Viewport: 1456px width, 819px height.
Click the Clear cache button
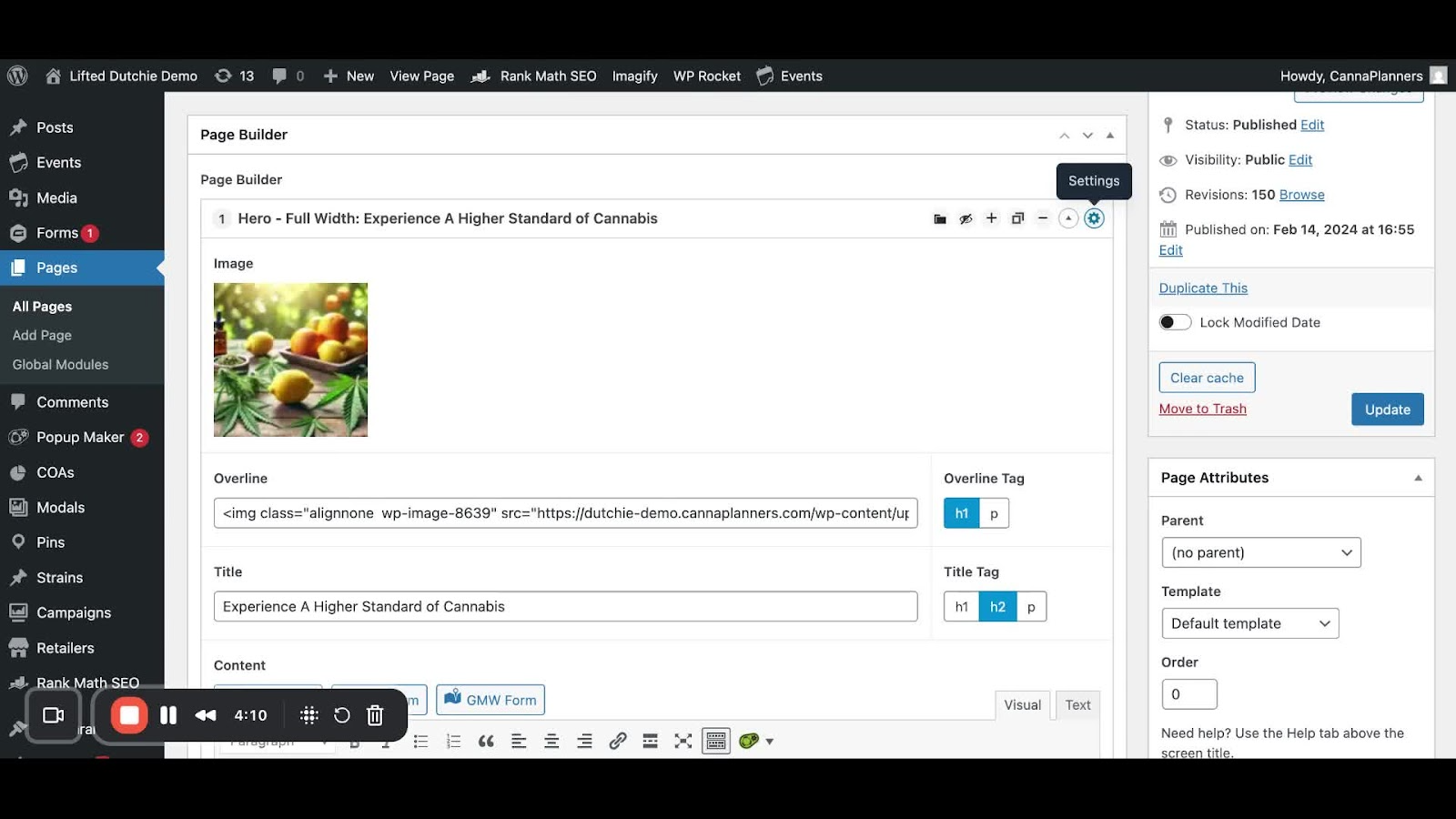[x=1207, y=378]
